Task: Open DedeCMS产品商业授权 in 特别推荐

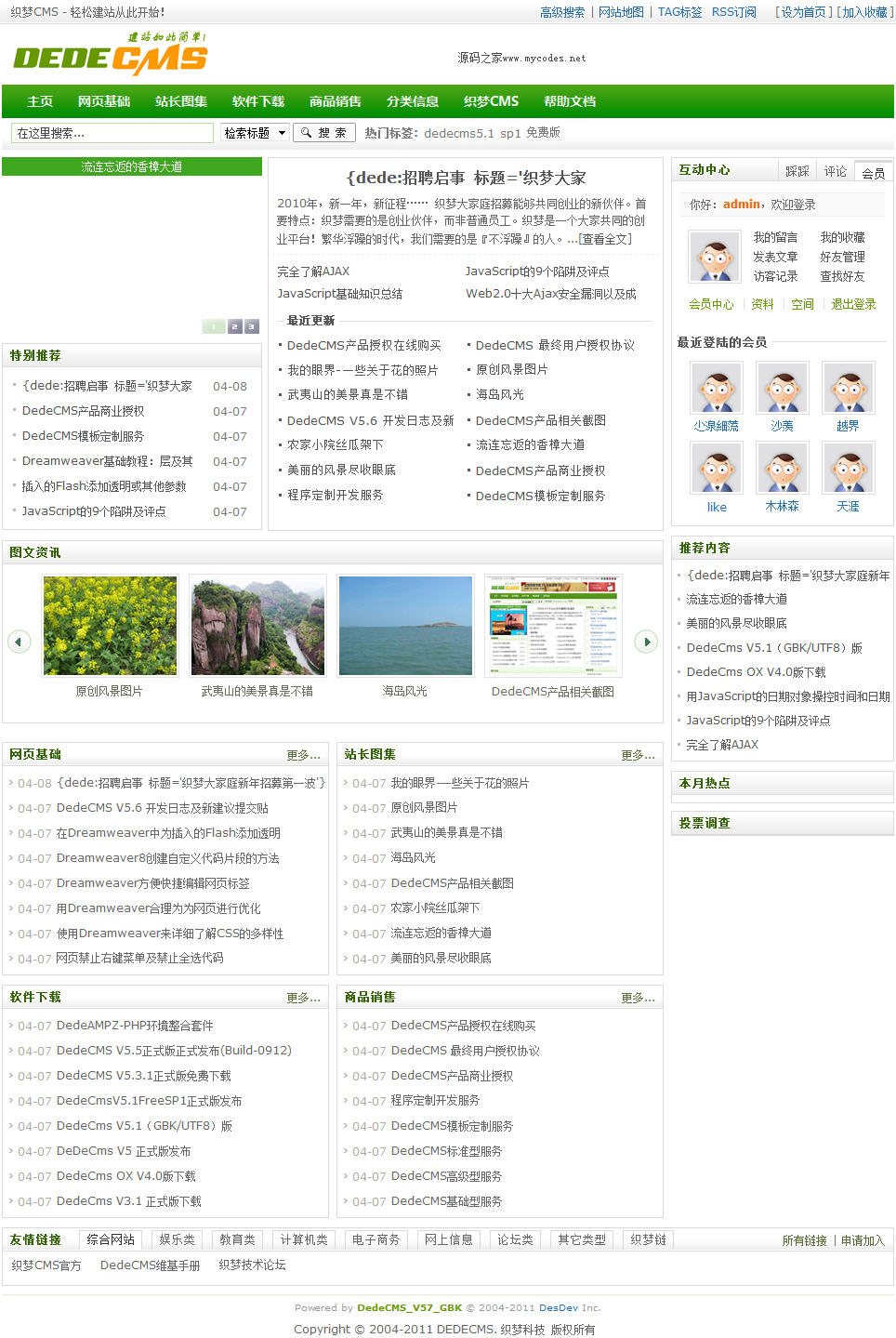Action: tap(83, 411)
